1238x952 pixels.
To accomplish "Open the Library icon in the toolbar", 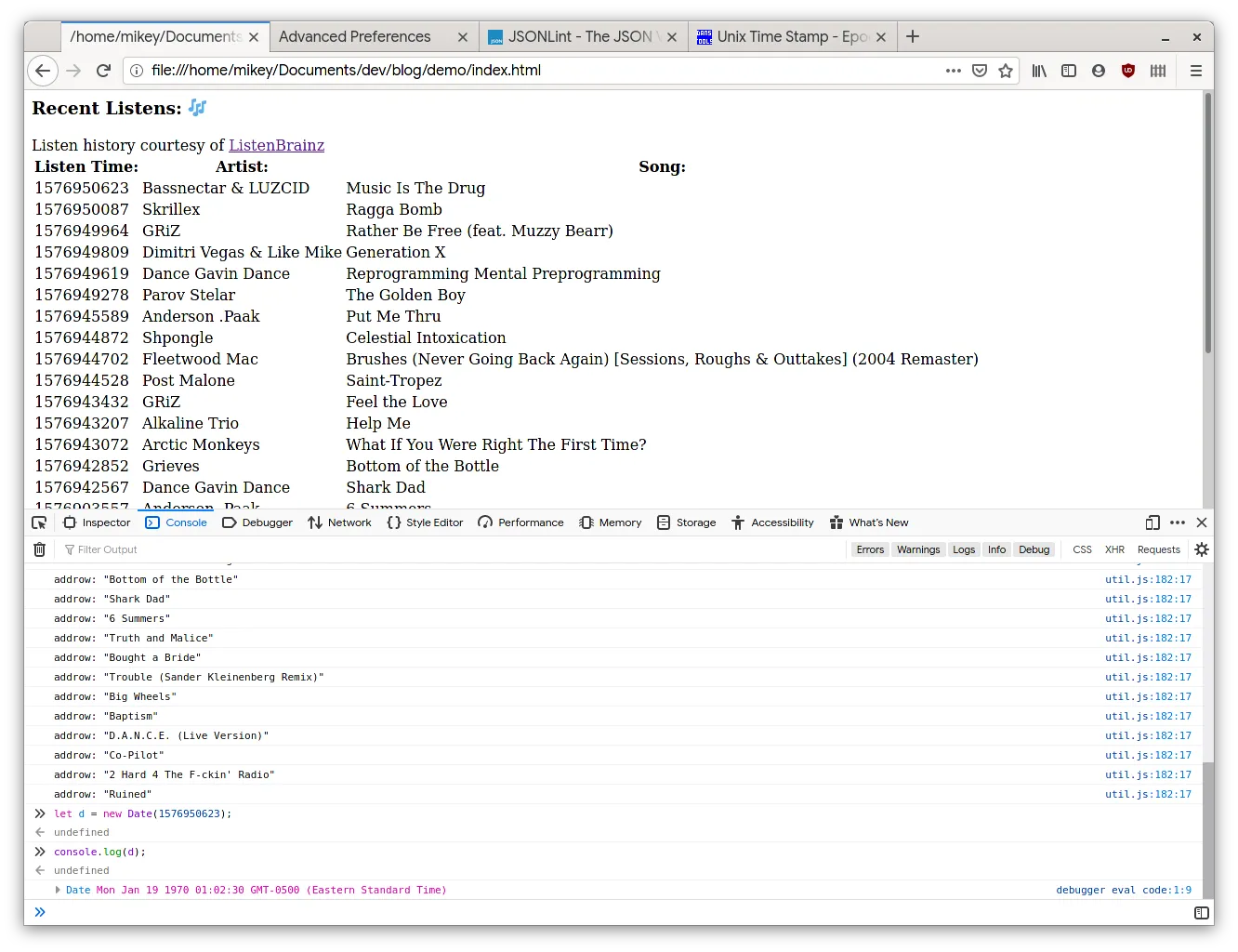I will point(1039,71).
